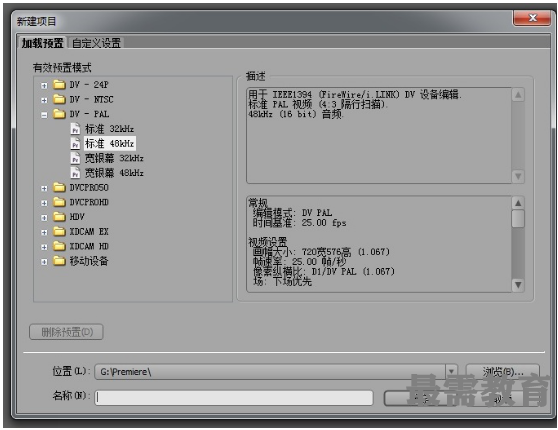Click preset file icon for 宽银幕 48kHz
The width and height of the screenshot is (558, 430).
[75, 173]
